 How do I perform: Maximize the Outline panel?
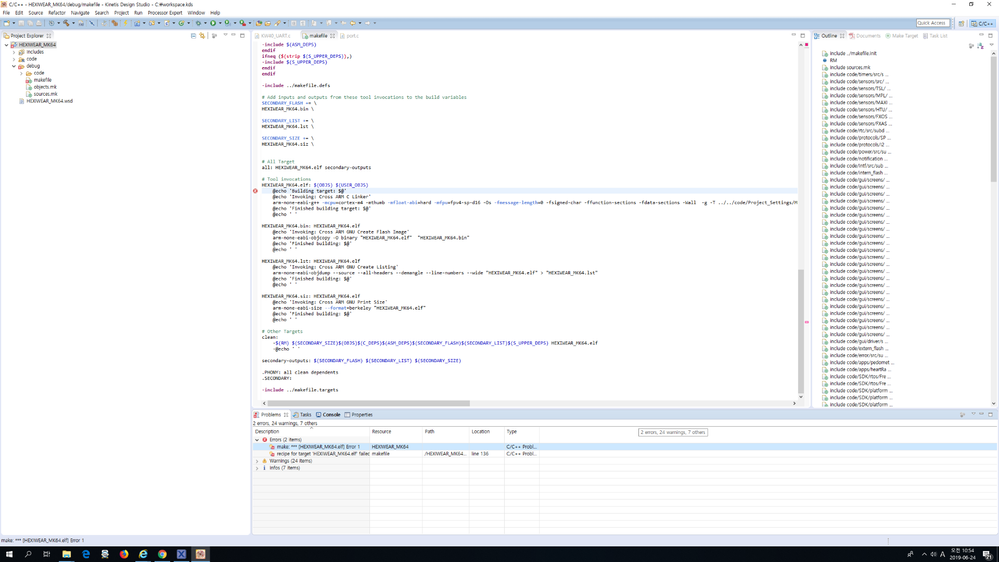991,36
